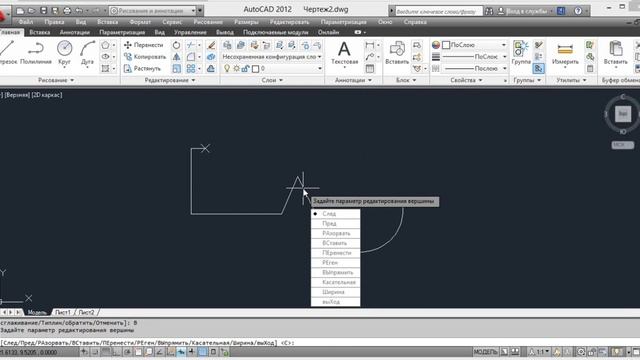The width and height of the screenshot is (640, 360).
Task: Toggle layer freeze sun icon
Action: [x=236, y=69]
